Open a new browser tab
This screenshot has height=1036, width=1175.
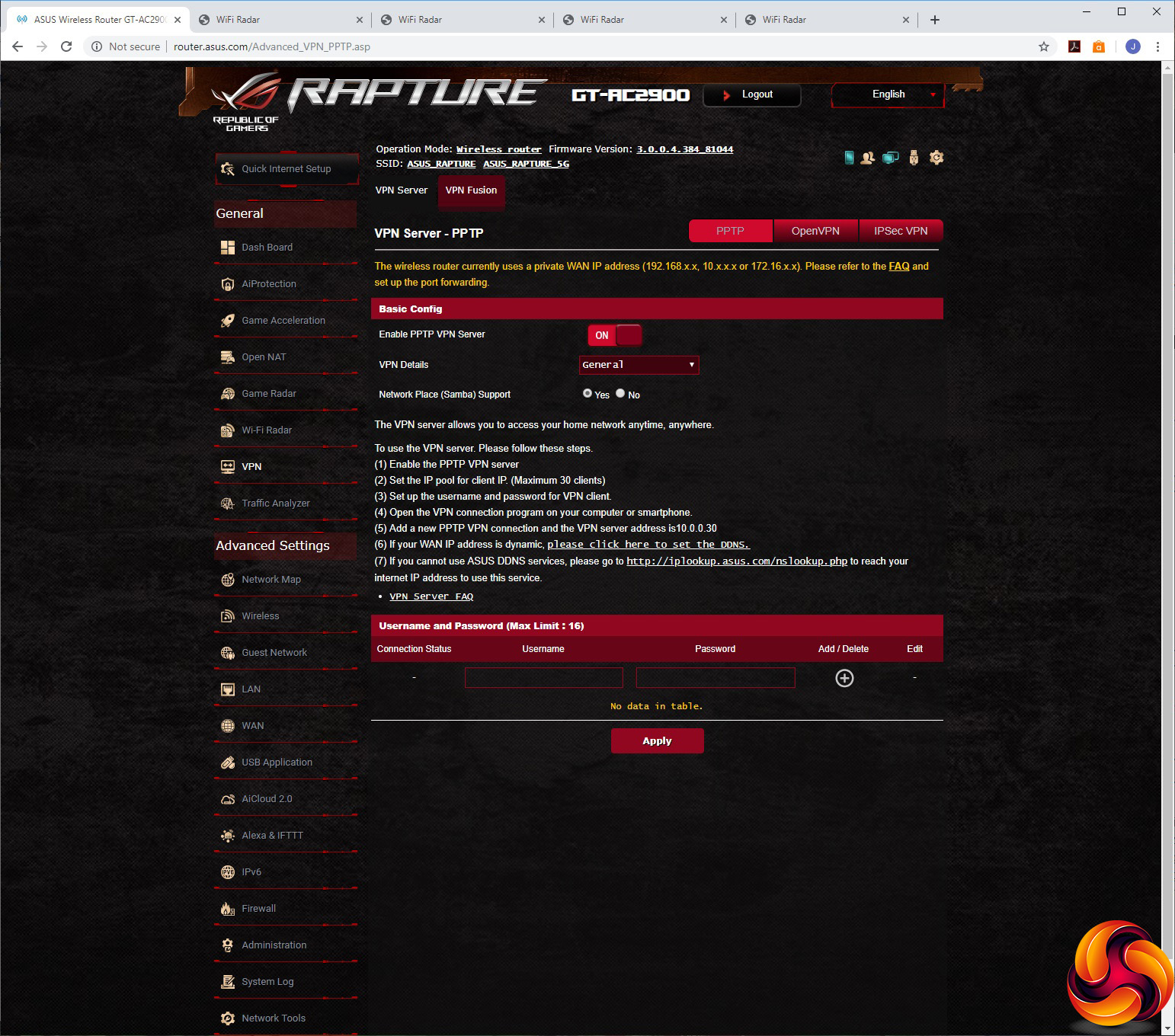pos(935,20)
